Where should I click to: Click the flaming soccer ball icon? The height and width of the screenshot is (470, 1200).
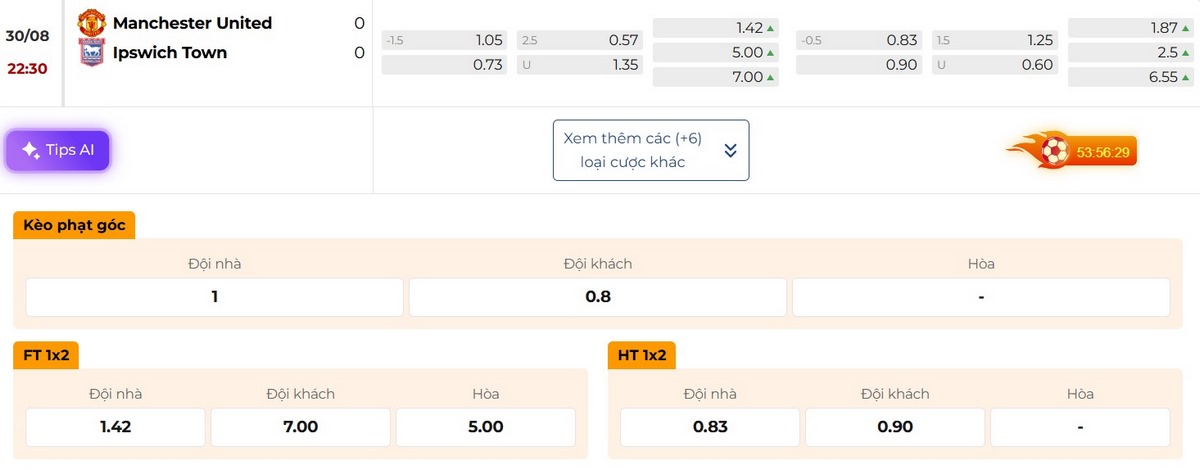click(x=1039, y=152)
